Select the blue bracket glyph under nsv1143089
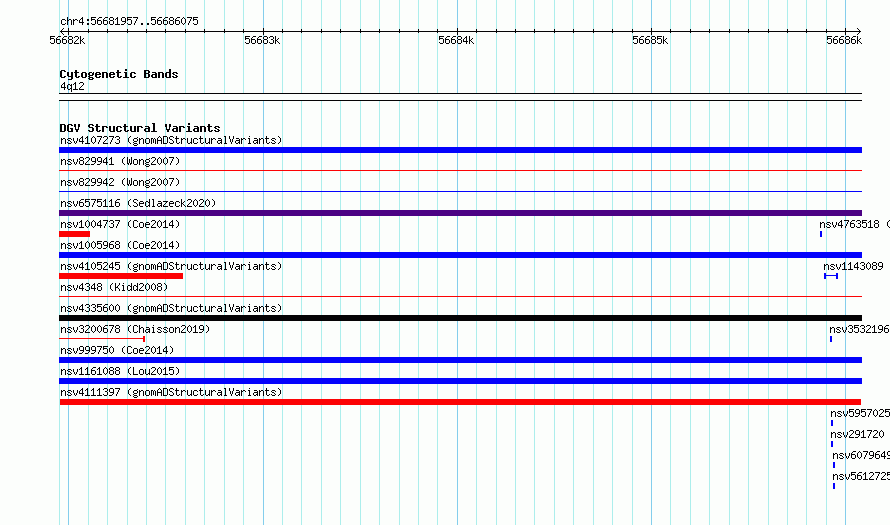890x525 pixels. click(x=831, y=276)
